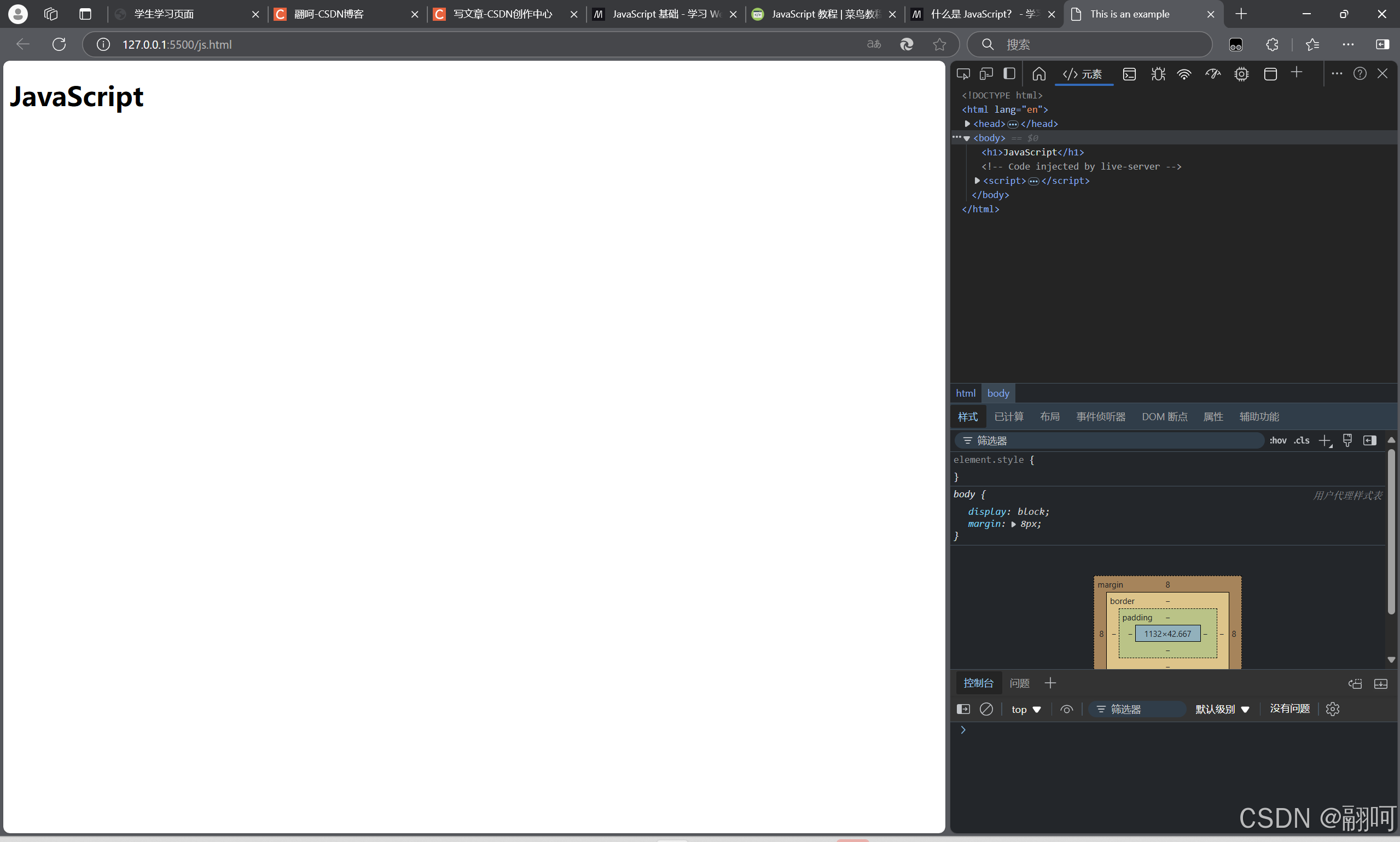This screenshot has width=1400, height=842.
Task: Toggle the :hov element state panel
Action: click(x=1277, y=440)
